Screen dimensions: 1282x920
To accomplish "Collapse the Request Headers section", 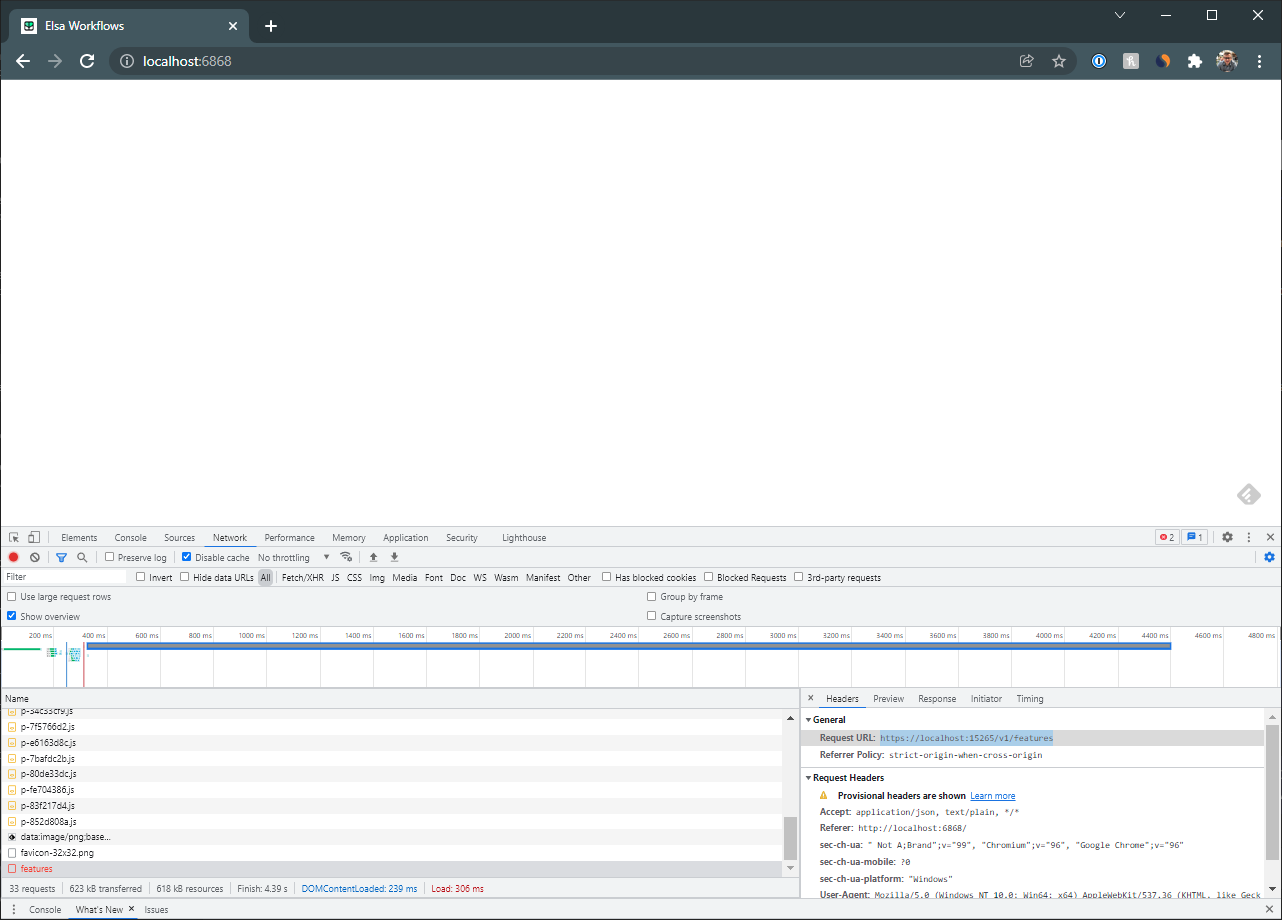I will 810,777.
